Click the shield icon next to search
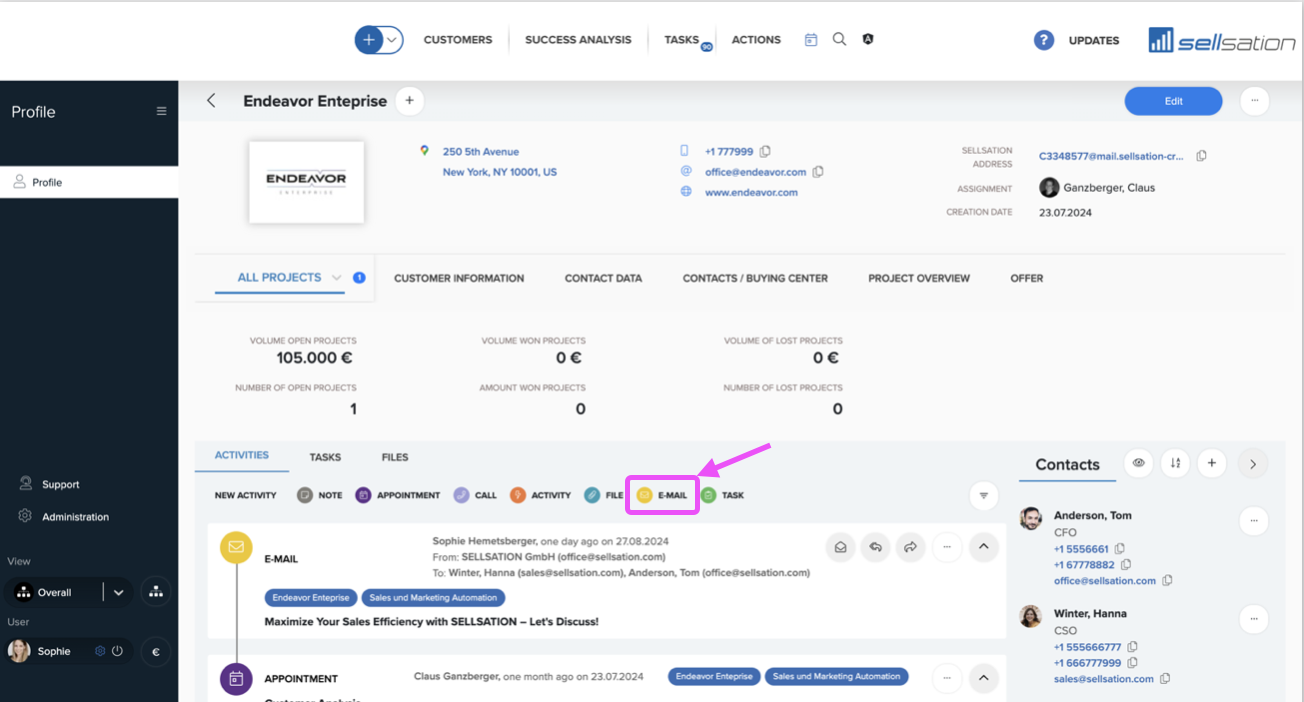1304x702 pixels. 868,39
